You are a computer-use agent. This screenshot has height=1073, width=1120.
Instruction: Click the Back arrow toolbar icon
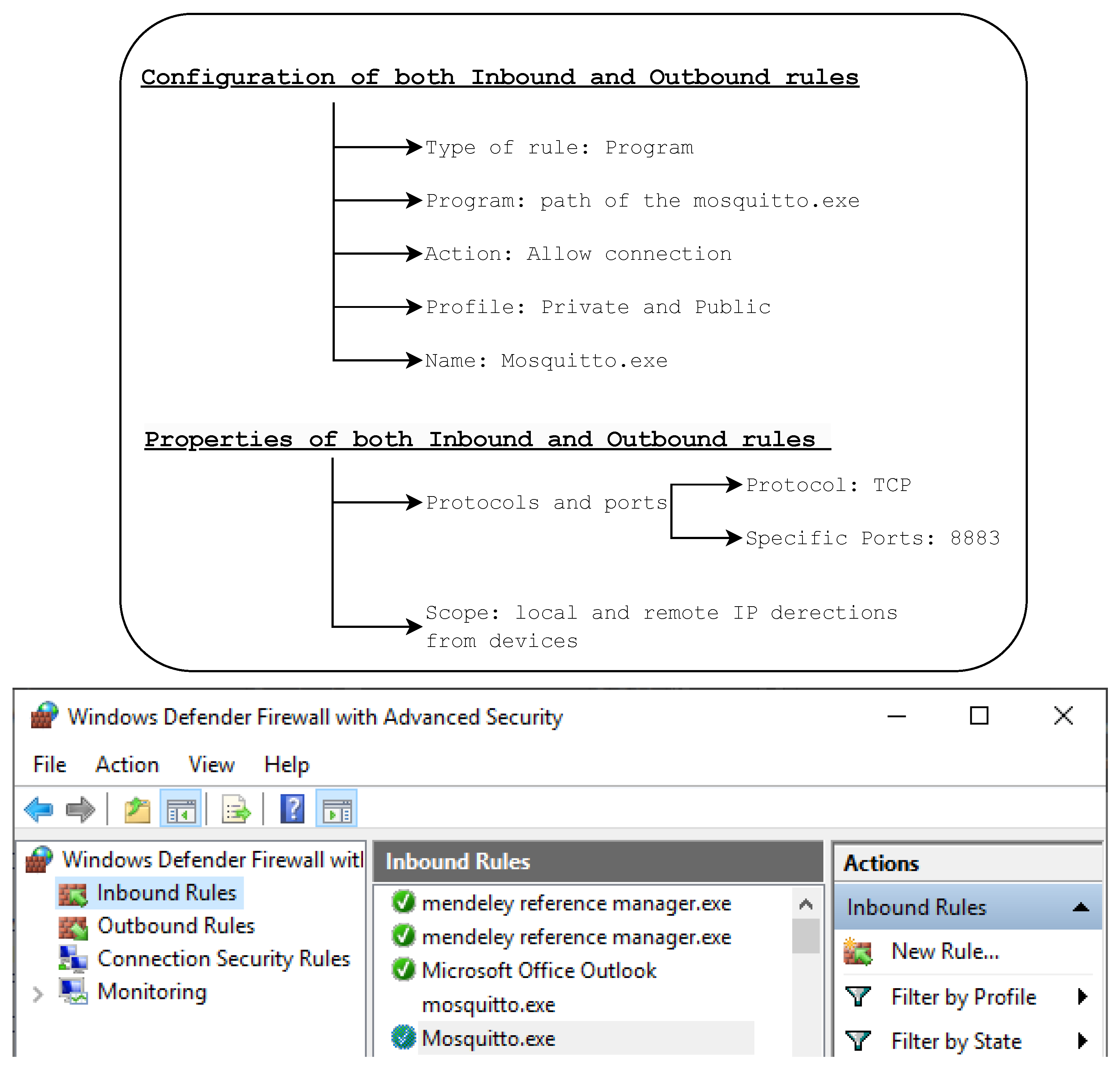[x=38, y=809]
